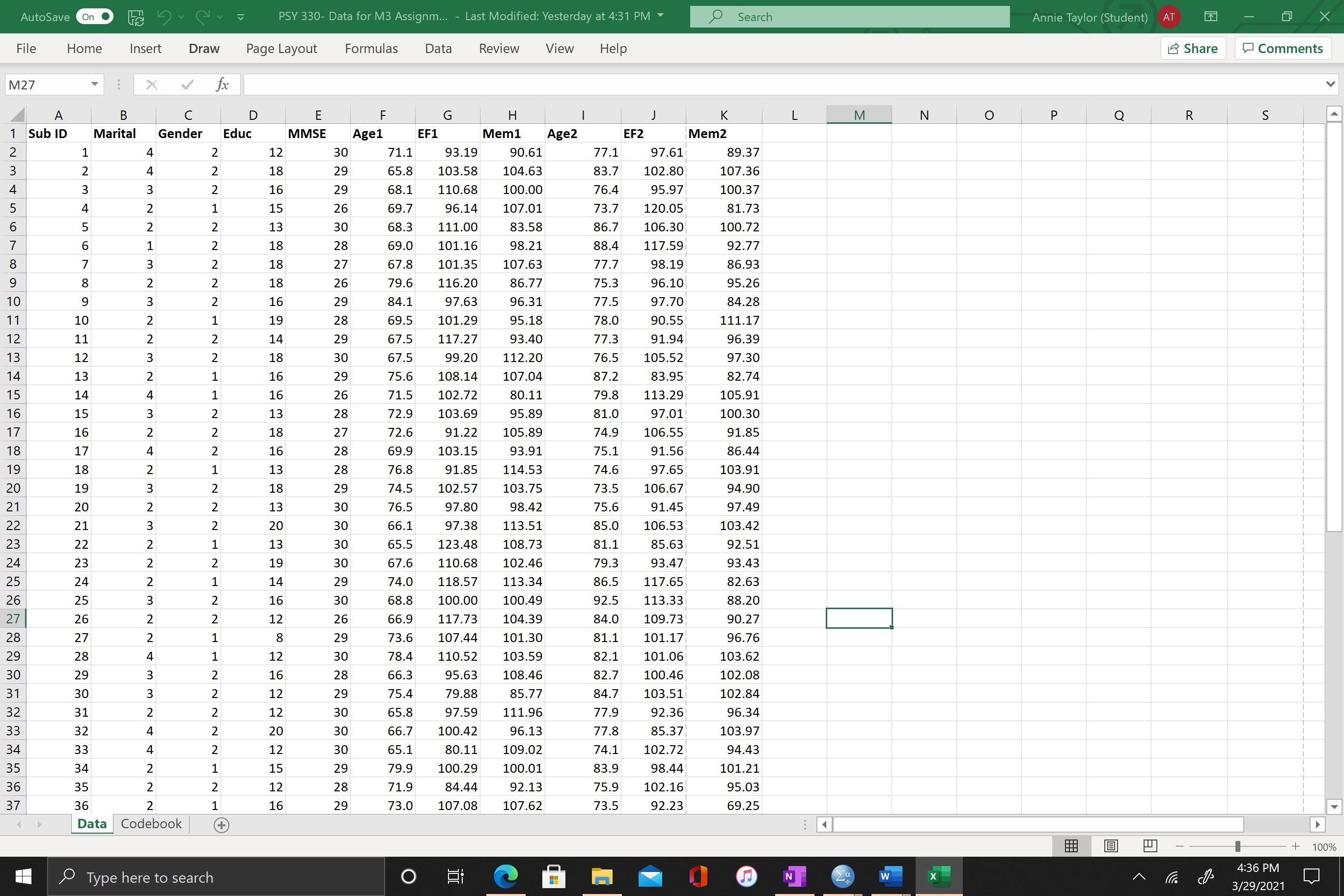Open ribbon display options icon at top right
Viewport: 1344px width, 896px height.
(x=1210, y=17)
